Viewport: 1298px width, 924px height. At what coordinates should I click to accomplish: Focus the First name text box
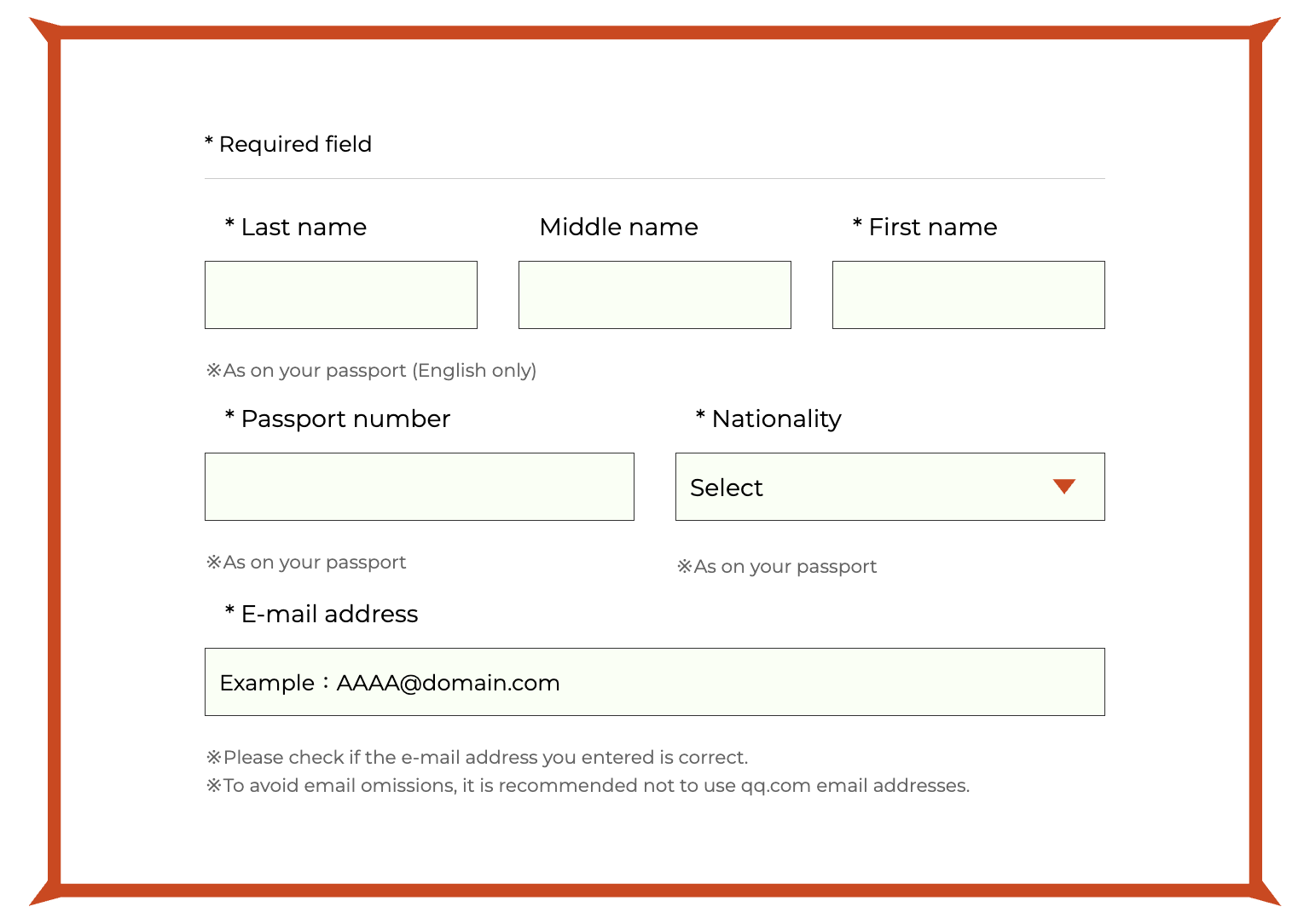coord(969,295)
